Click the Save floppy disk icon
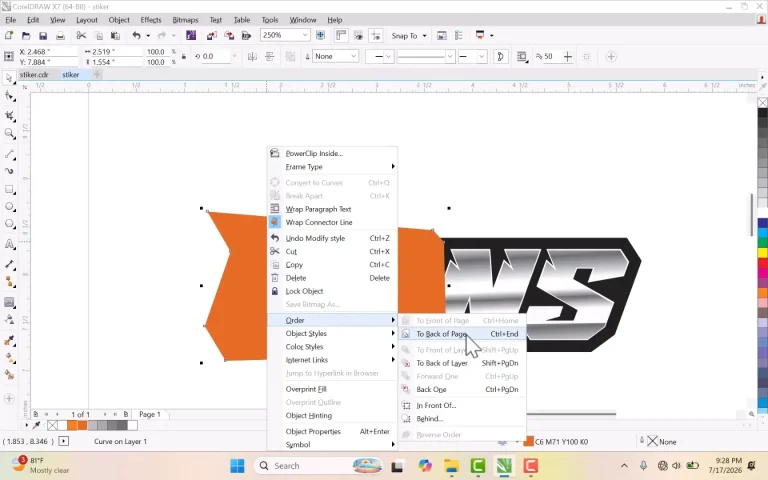 [43, 35]
